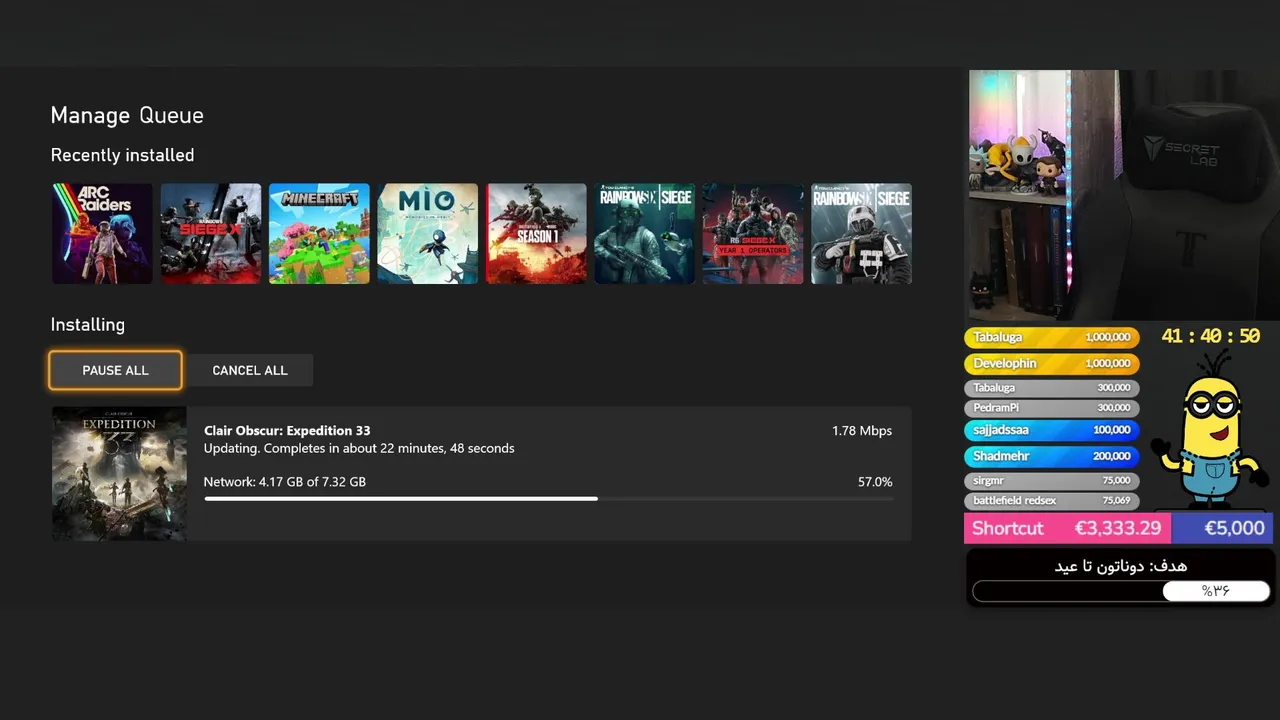Open Rainbow Six Siege tile with white-masked operator
Screen dimensions: 1280x720
(861, 233)
